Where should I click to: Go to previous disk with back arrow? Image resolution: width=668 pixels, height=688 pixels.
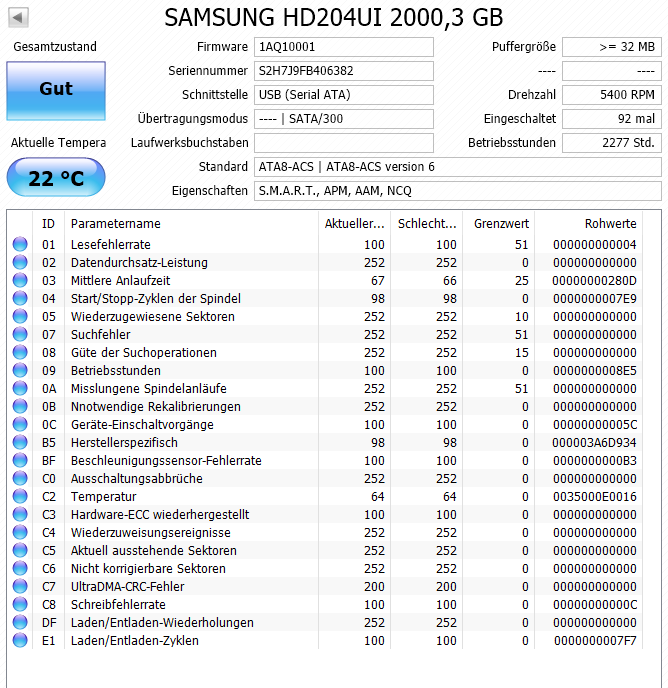pyautogui.click(x=18, y=18)
